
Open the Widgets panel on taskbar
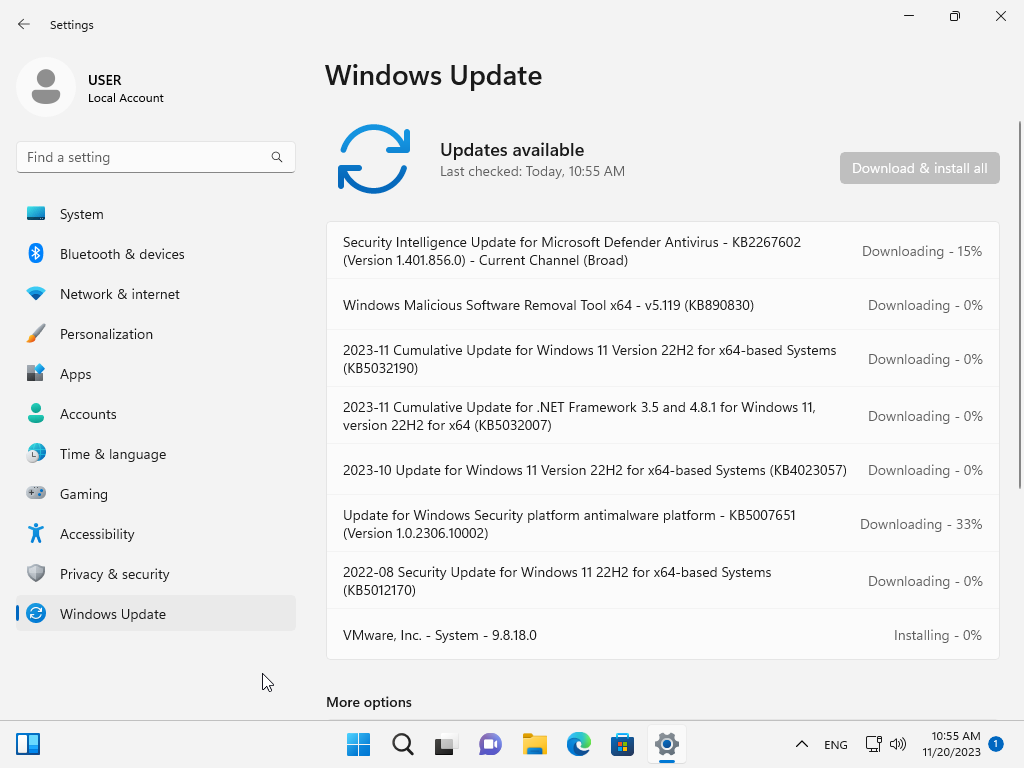pyautogui.click(x=28, y=744)
